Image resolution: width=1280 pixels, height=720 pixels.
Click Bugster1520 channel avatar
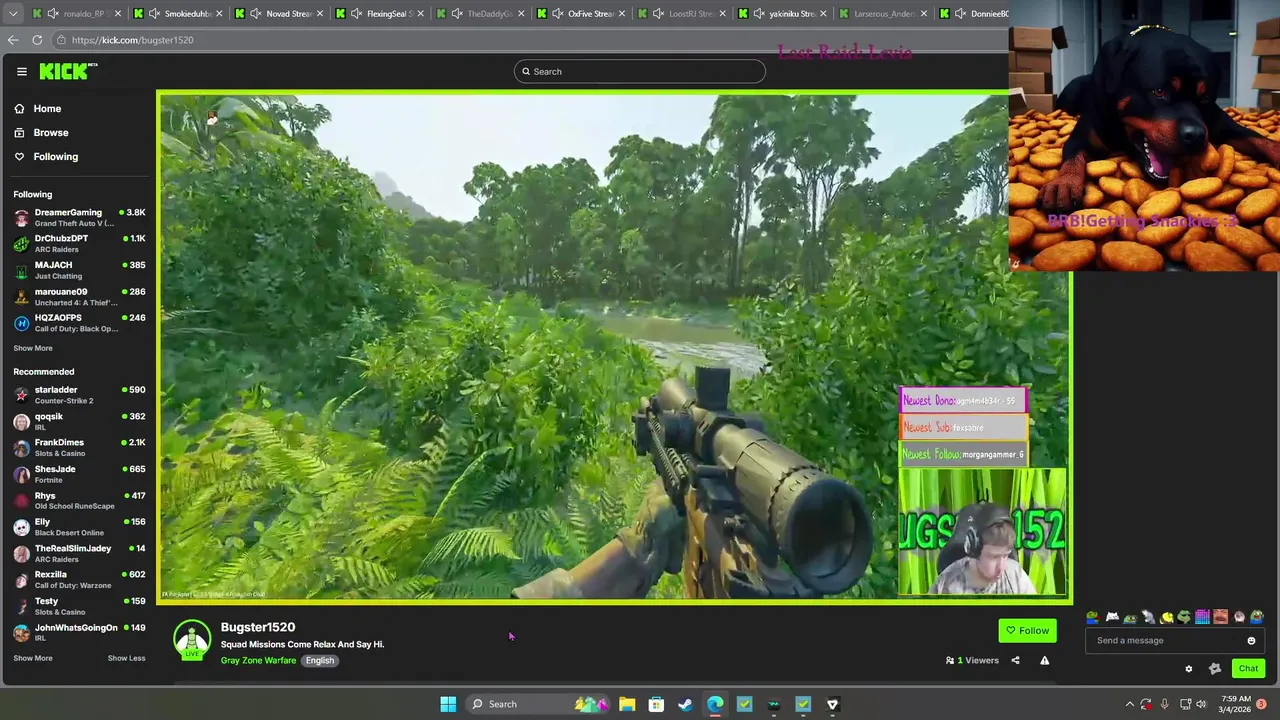pyautogui.click(x=192, y=640)
